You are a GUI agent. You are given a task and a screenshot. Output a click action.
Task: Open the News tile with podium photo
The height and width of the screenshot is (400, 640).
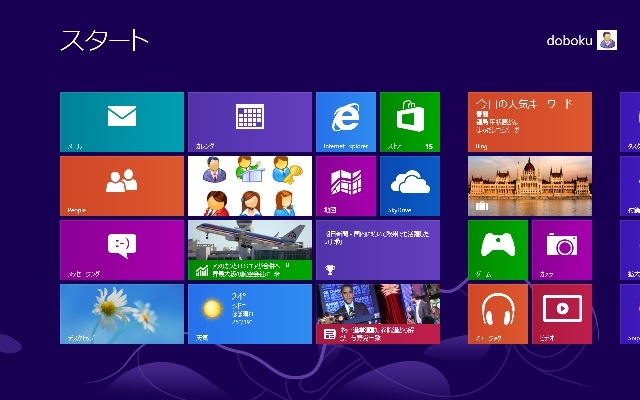378,314
